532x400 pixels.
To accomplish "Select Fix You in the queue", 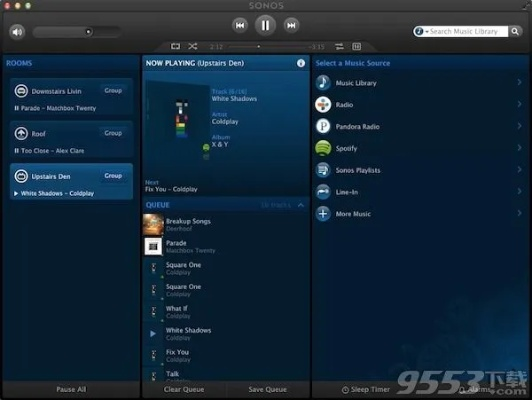I will [x=226, y=355].
